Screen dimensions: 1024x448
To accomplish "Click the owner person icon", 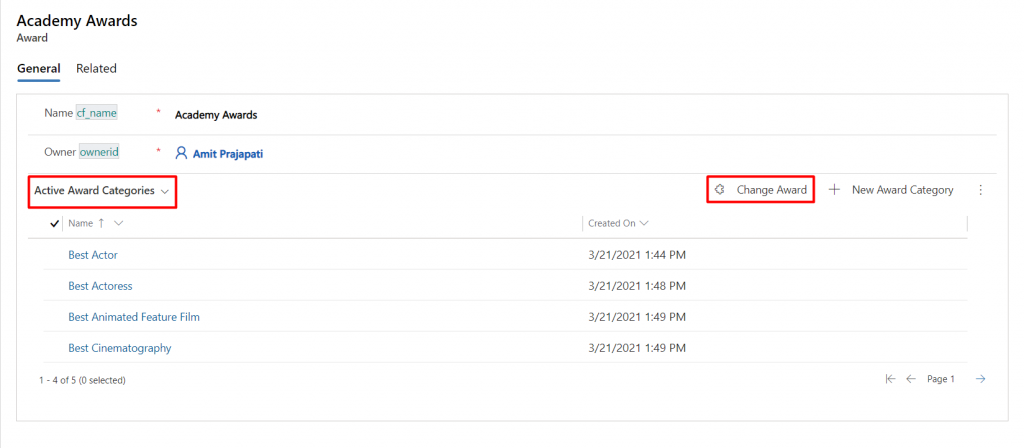I will pyautogui.click(x=181, y=153).
